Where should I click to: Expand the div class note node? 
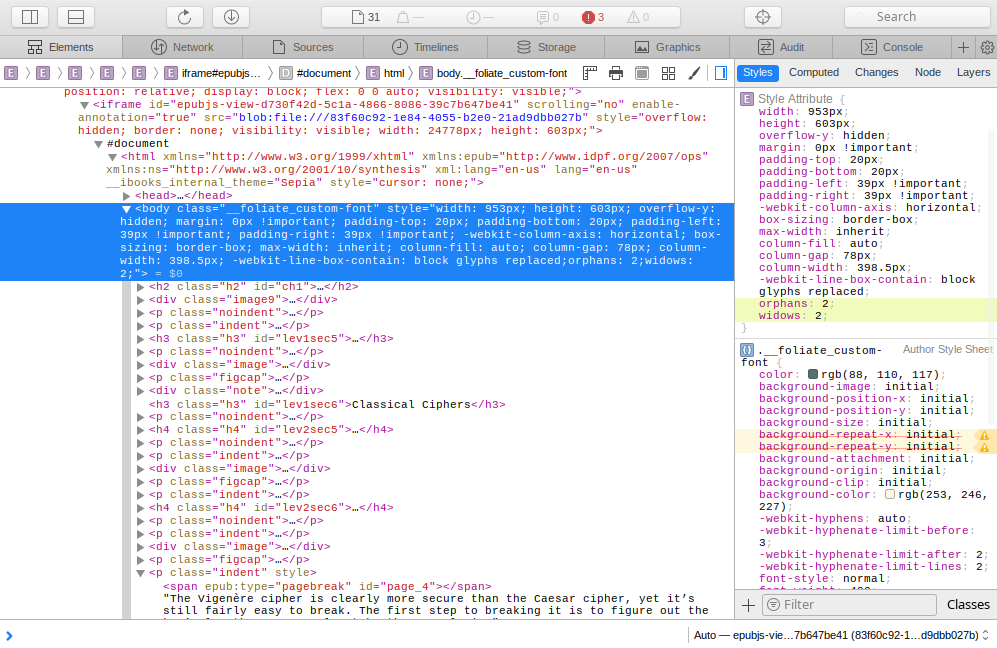141,391
